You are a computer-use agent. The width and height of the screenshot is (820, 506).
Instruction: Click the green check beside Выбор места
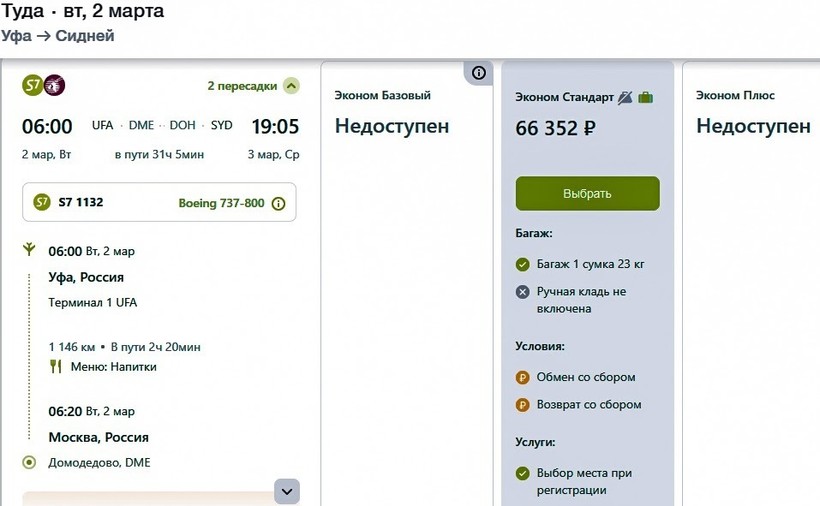point(522,473)
